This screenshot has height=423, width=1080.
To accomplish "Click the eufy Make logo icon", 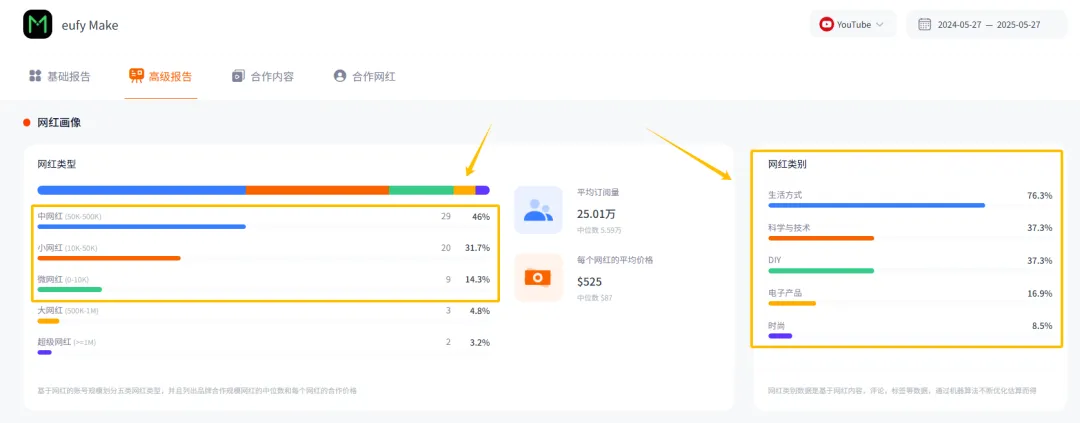I will point(38,25).
